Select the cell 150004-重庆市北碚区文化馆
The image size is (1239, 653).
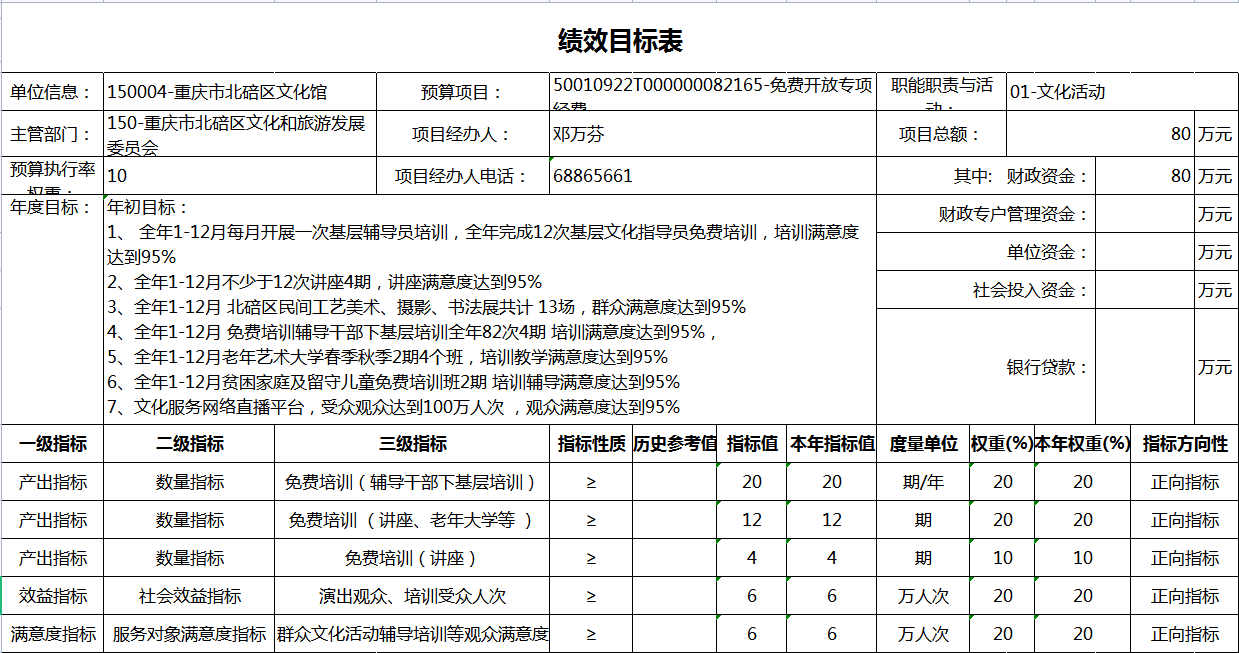pos(240,92)
